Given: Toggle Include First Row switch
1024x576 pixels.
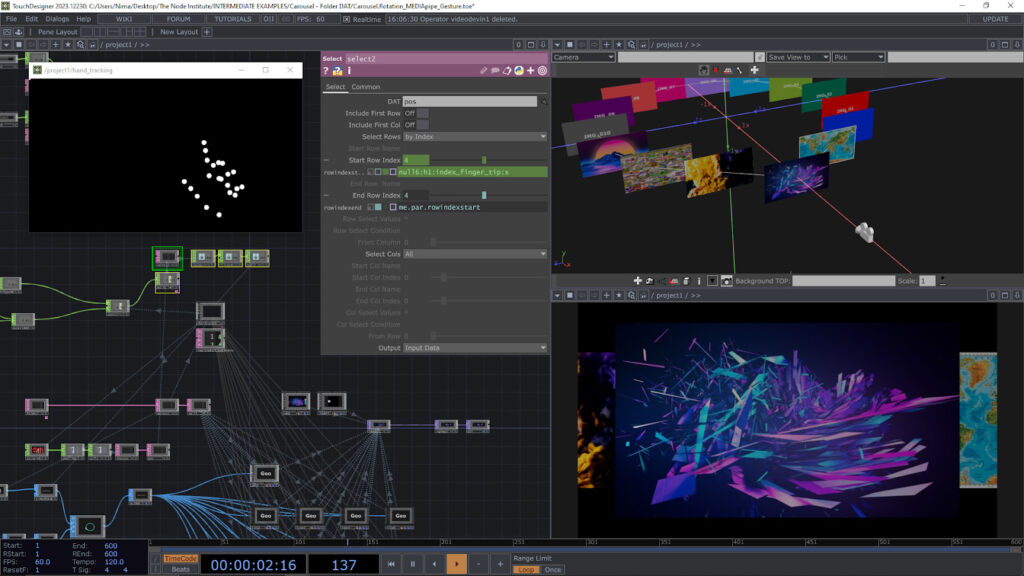Looking at the screenshot, I should (422, 113).
